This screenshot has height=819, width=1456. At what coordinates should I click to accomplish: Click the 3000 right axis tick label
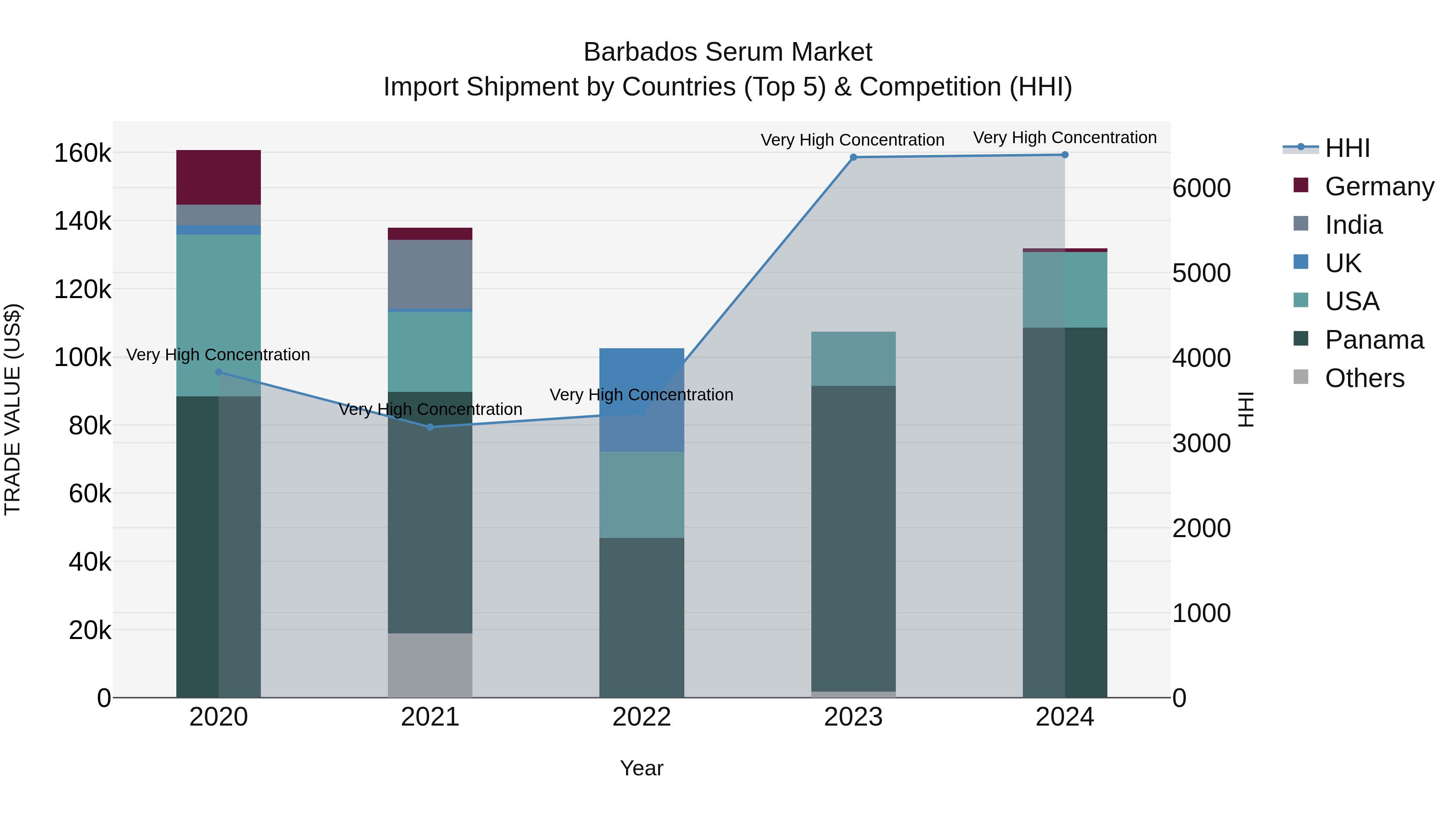[x=1201, y=443]
